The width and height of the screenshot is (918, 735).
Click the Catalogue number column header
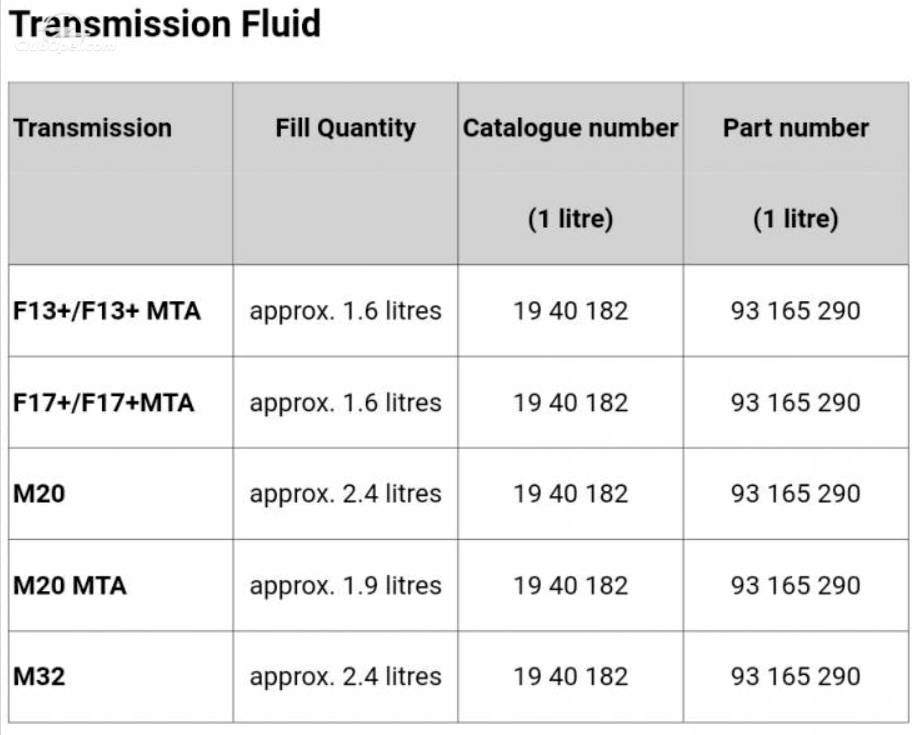570,128
